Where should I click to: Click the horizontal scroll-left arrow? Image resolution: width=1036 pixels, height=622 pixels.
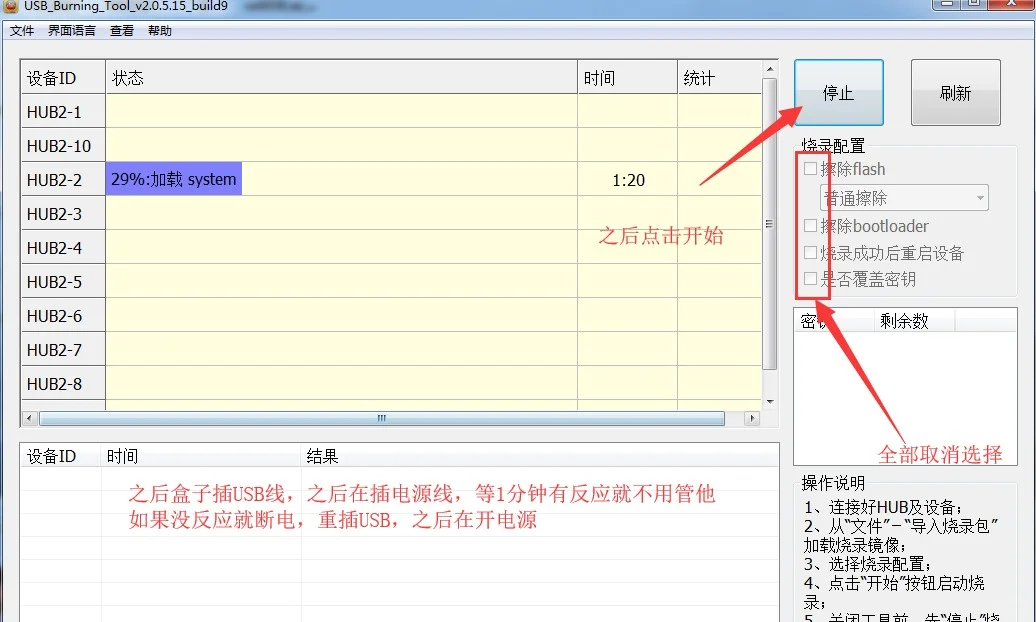29,418
